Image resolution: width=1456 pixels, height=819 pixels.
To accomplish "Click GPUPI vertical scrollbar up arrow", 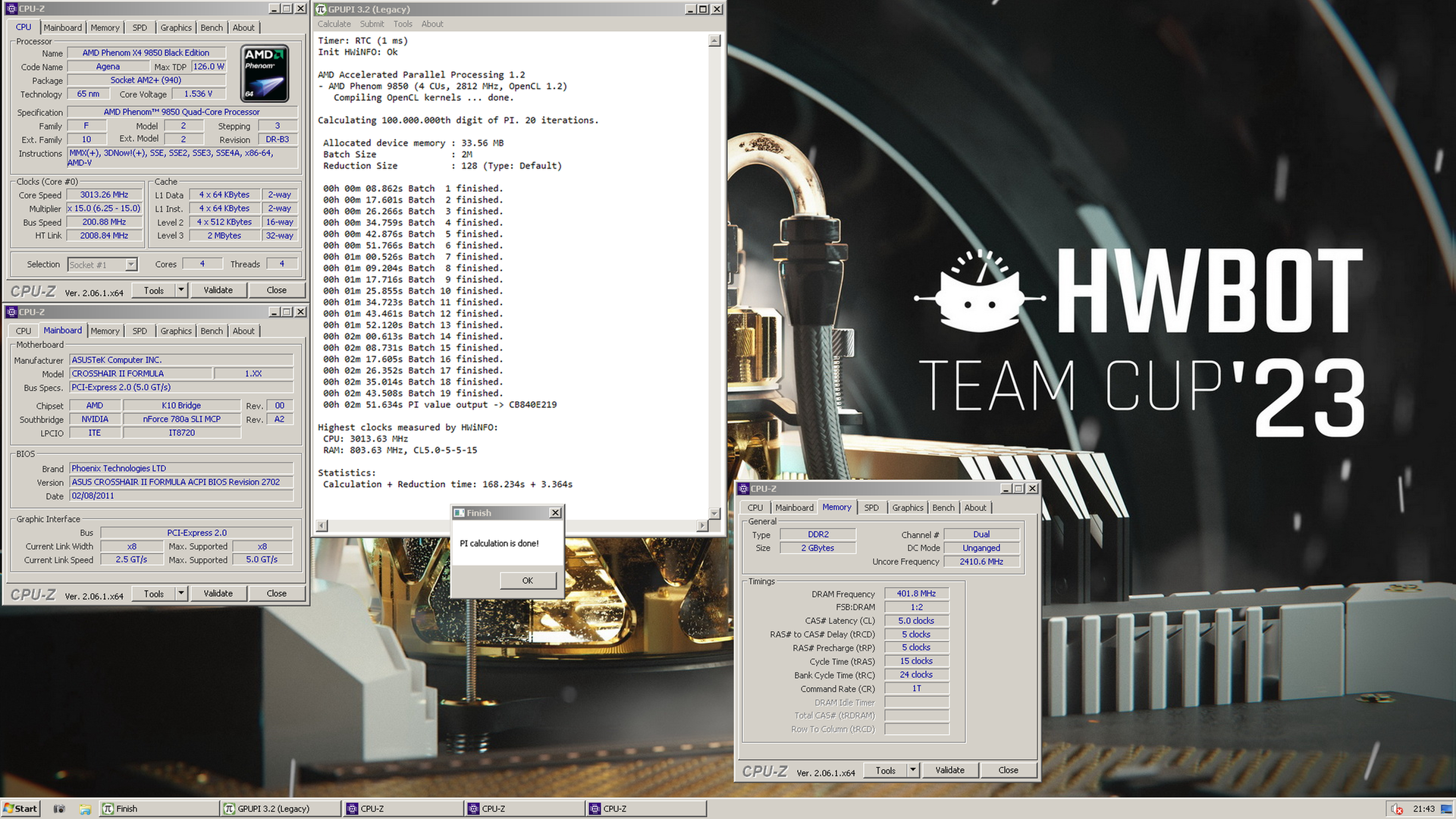I will click(714, 41).
